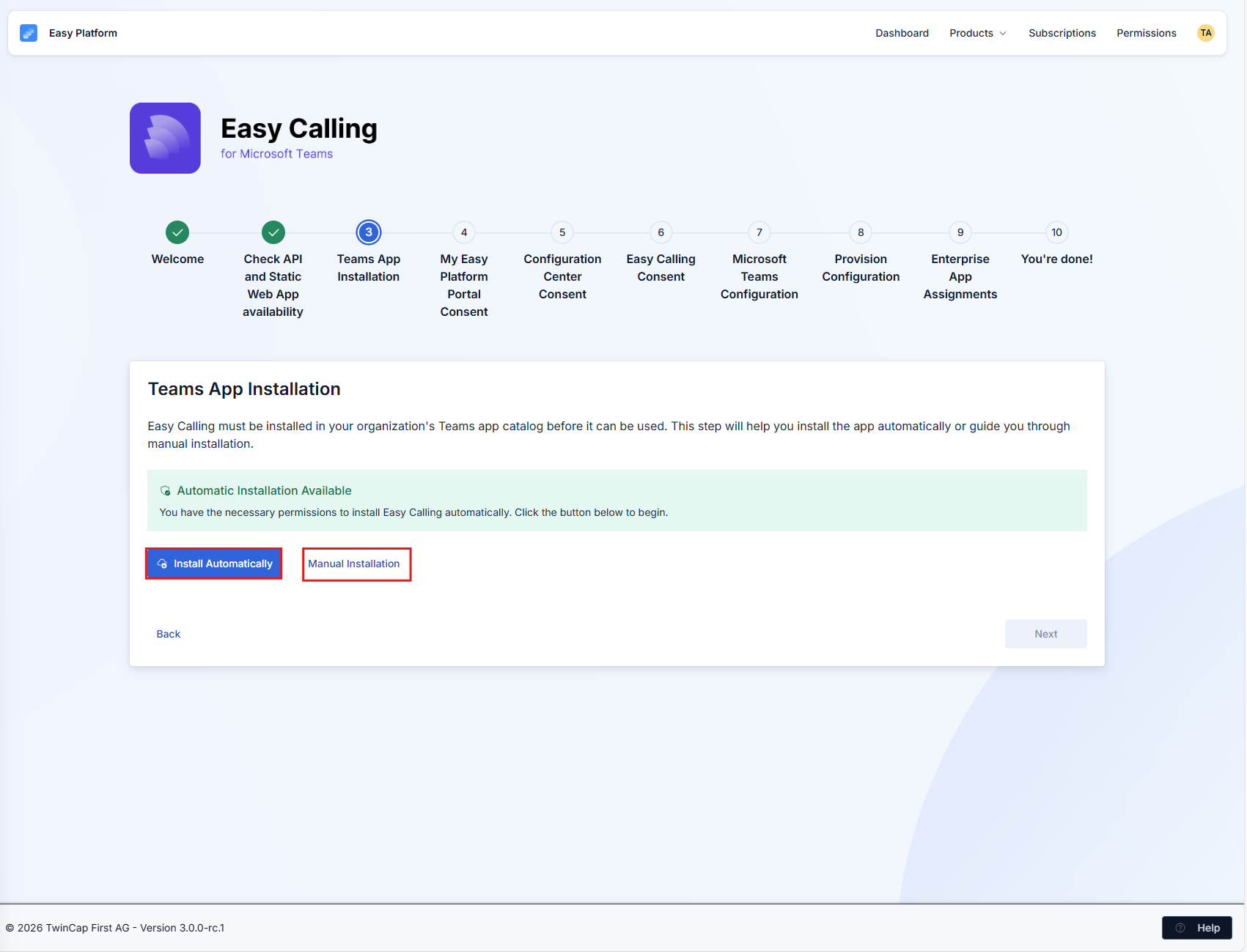This screenshot has width=1247, height=952.
Task: Select step 7 Microsoft Teams Configuration circle
Action: (759, 232)
